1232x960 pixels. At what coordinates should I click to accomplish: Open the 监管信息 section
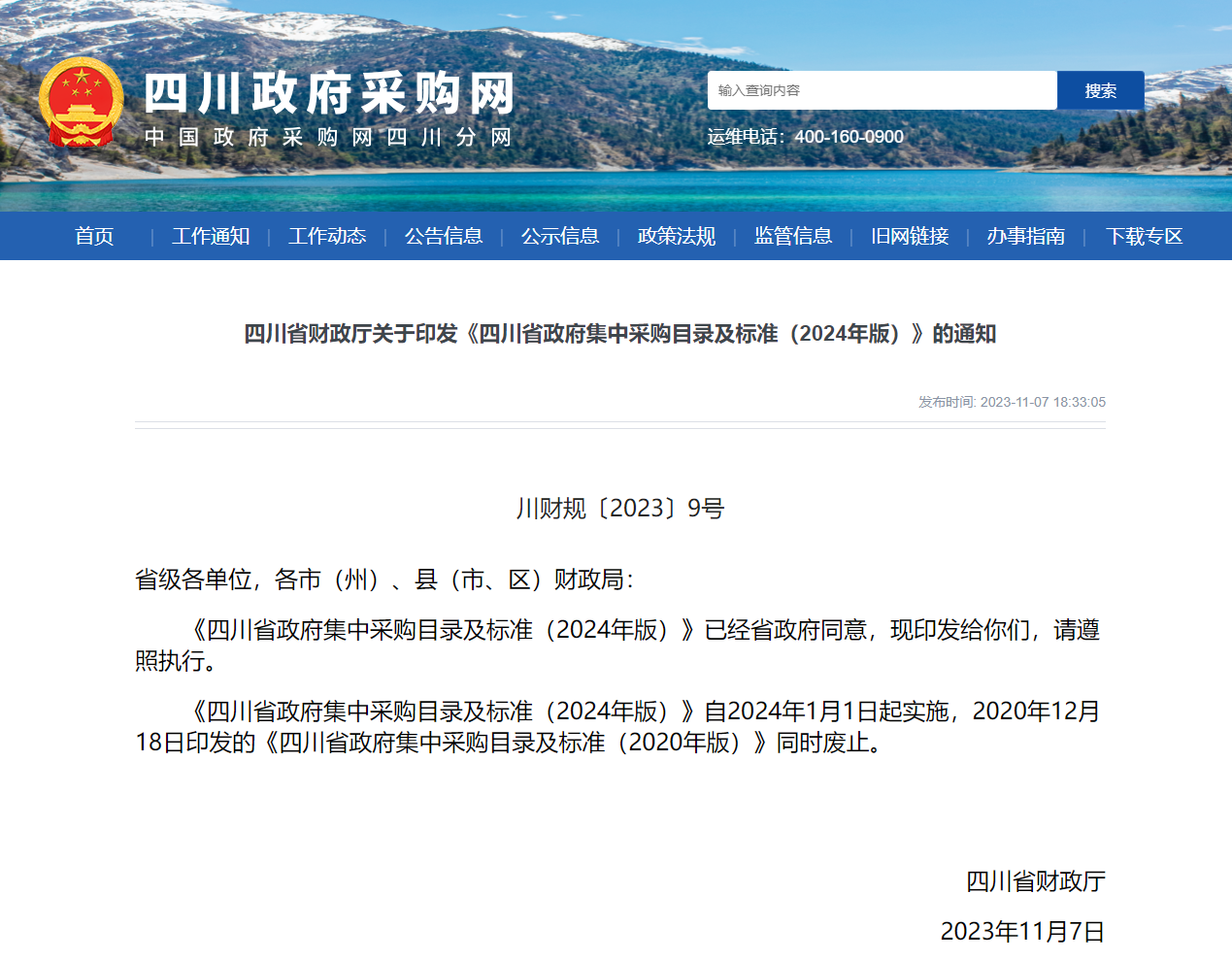pyautogui.click(x=793, y=236)
